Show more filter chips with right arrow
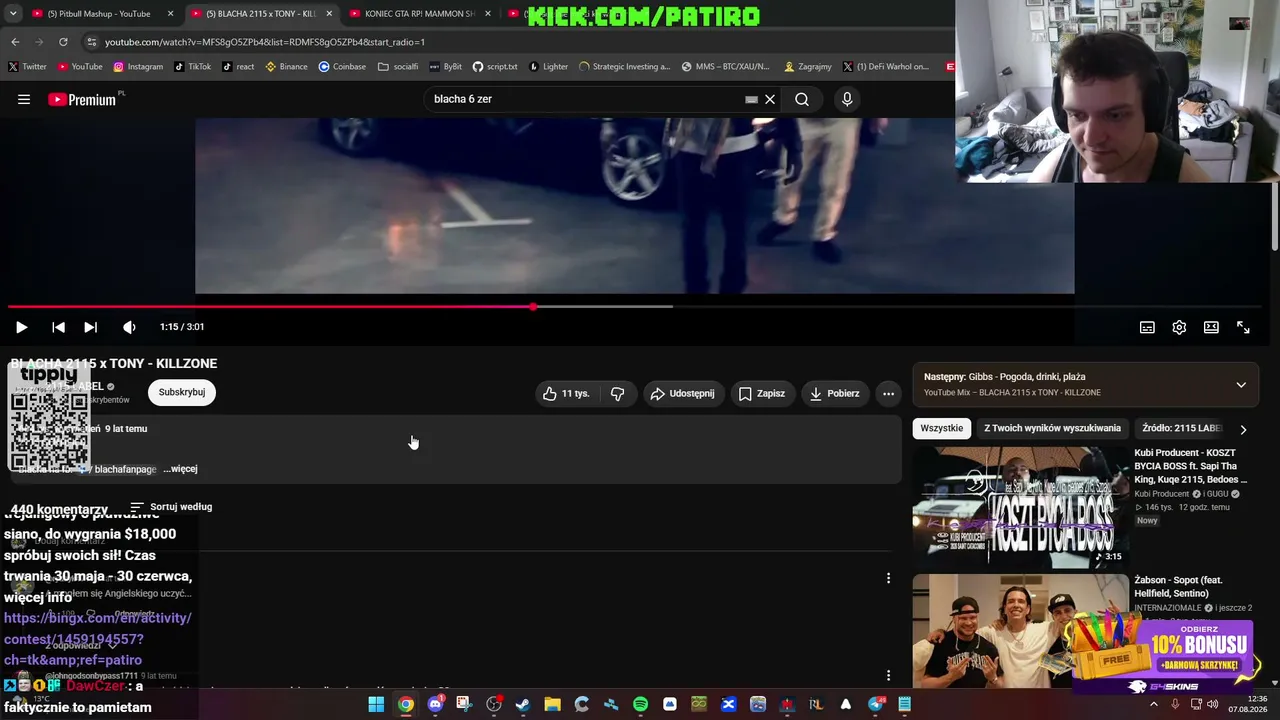Viewport: 1280px width, 720px height. tap(1243, 429)
